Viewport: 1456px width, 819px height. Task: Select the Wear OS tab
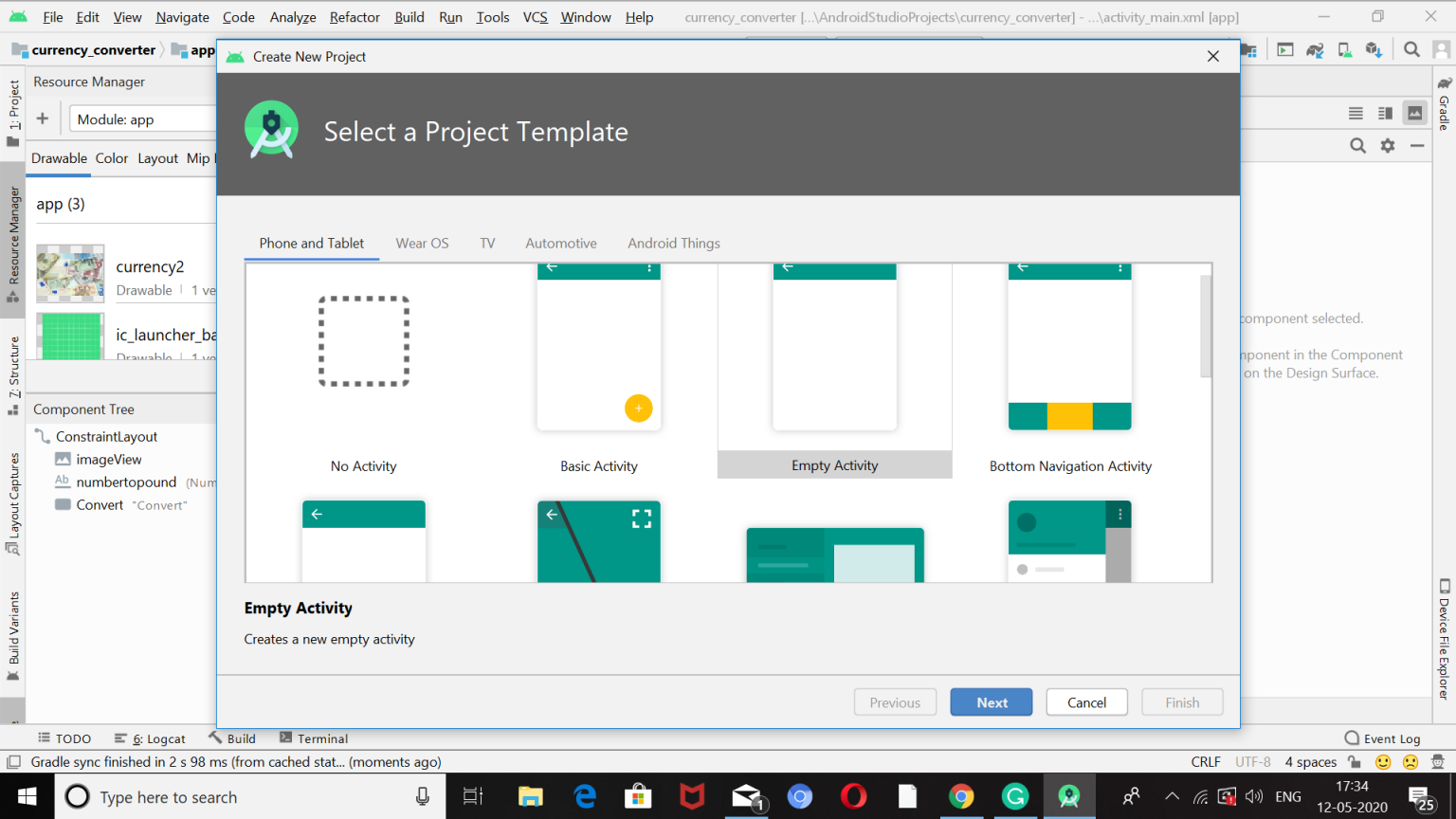pos(422,243)
